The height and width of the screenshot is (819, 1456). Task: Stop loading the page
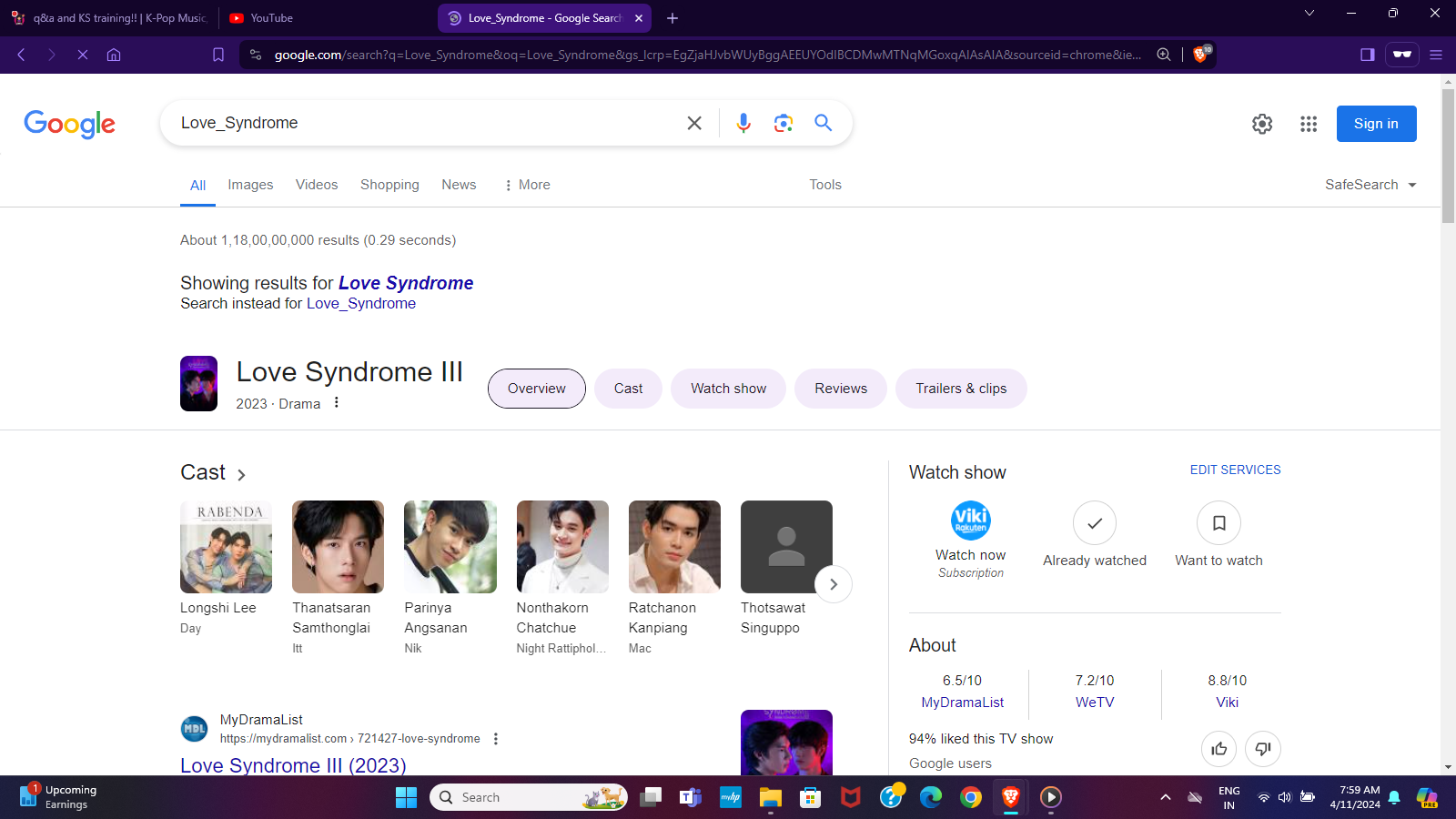(83, 55)
